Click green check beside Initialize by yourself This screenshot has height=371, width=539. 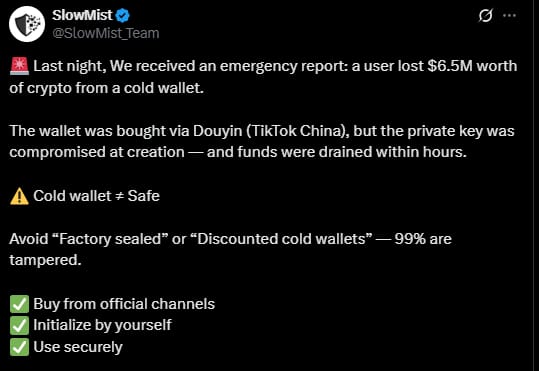(x=19, y=326)
